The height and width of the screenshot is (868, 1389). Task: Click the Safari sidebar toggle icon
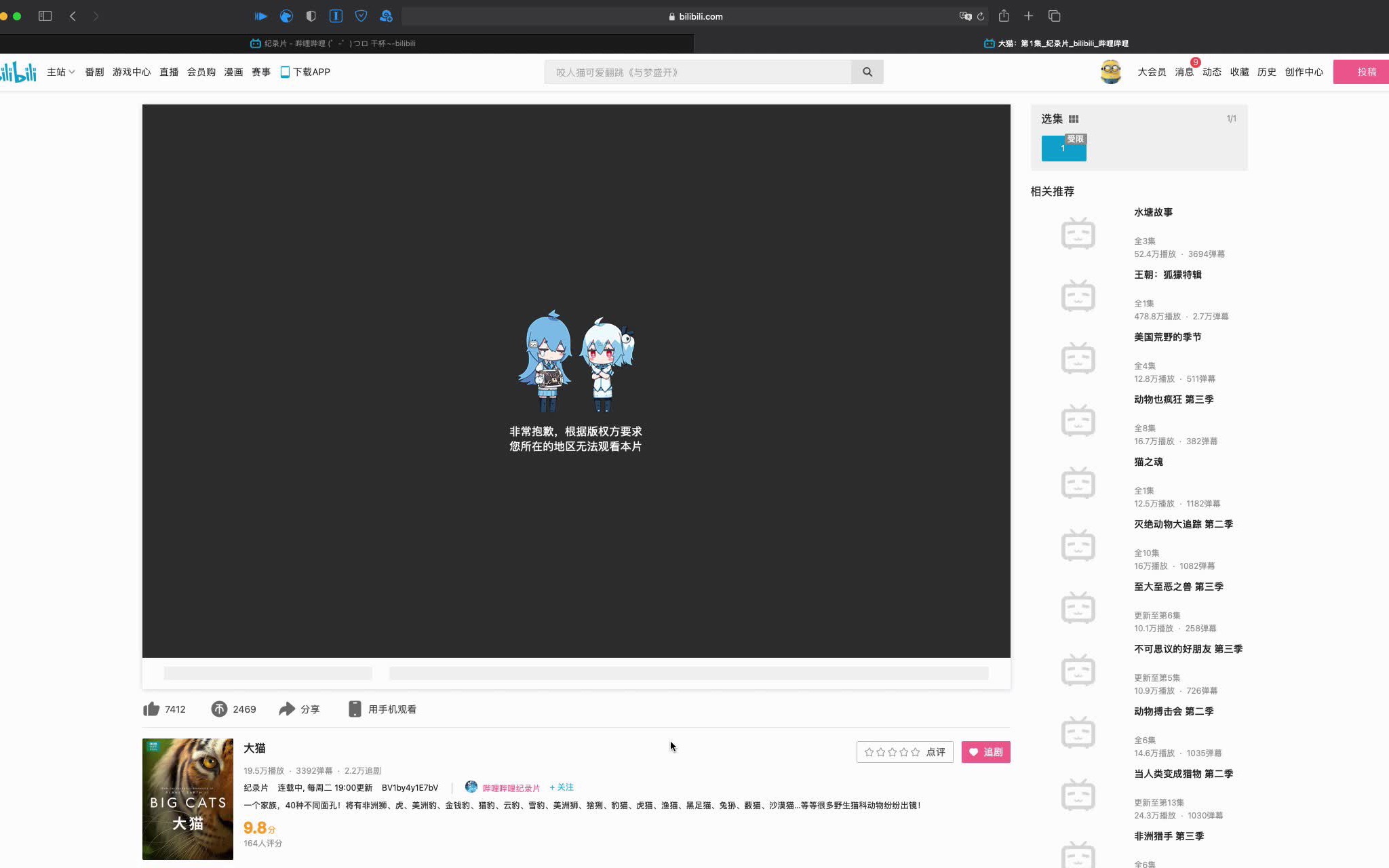click(x=45, y=16)
